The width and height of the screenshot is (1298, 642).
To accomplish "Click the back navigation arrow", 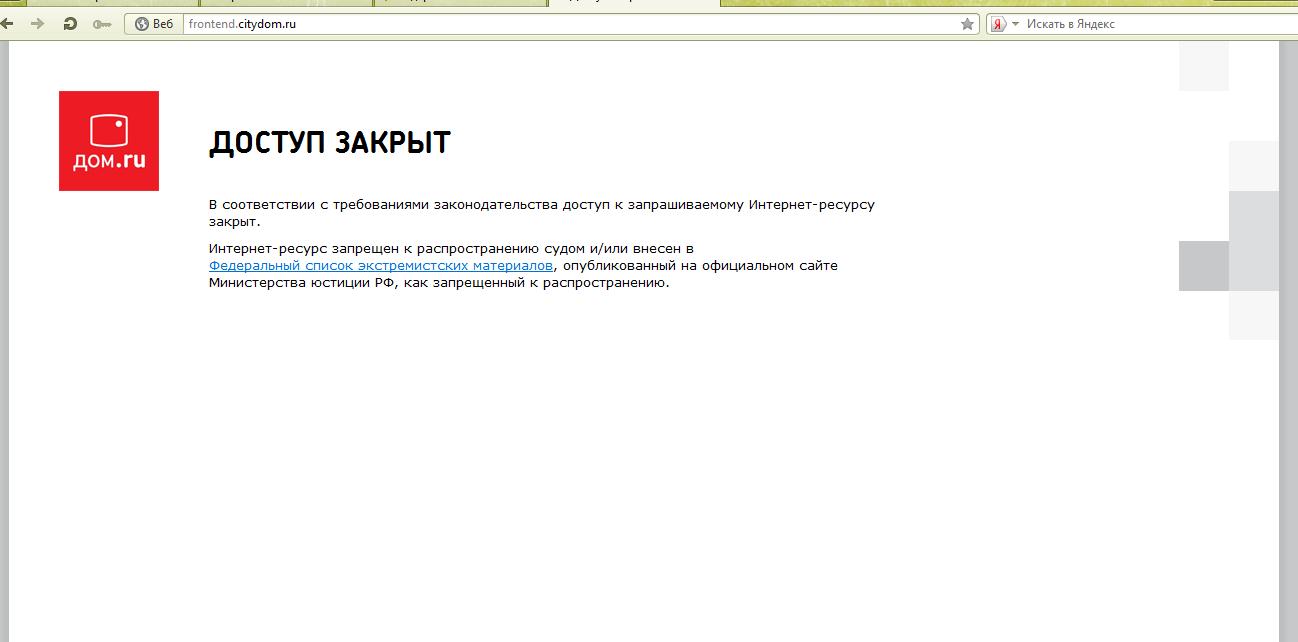I will coord(6,24).
